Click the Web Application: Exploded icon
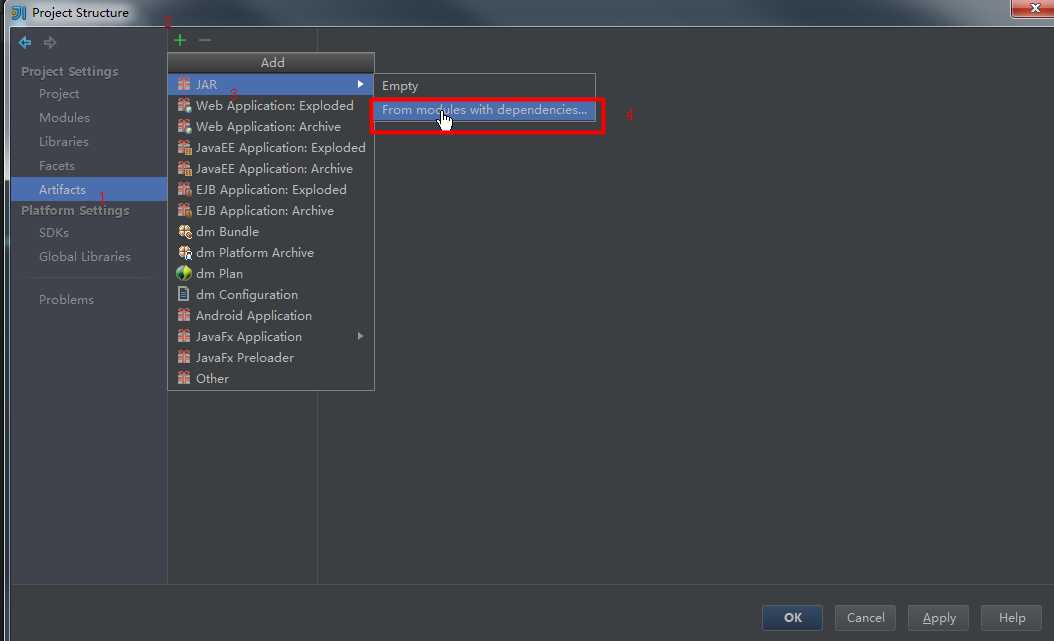This screenshot has width=1054, height=641. point(184,105)
